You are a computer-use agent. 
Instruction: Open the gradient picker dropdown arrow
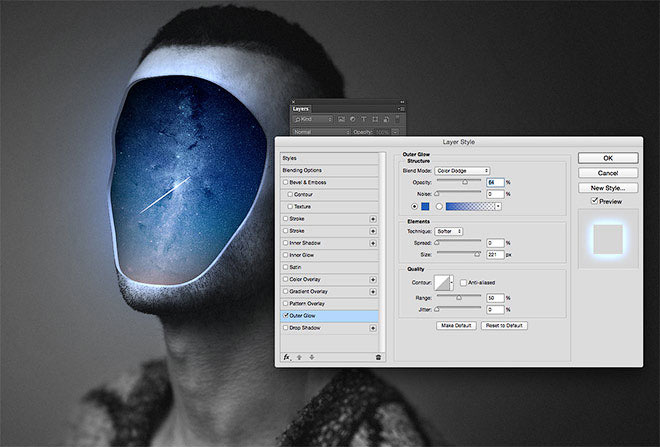[x=498, y=206]
